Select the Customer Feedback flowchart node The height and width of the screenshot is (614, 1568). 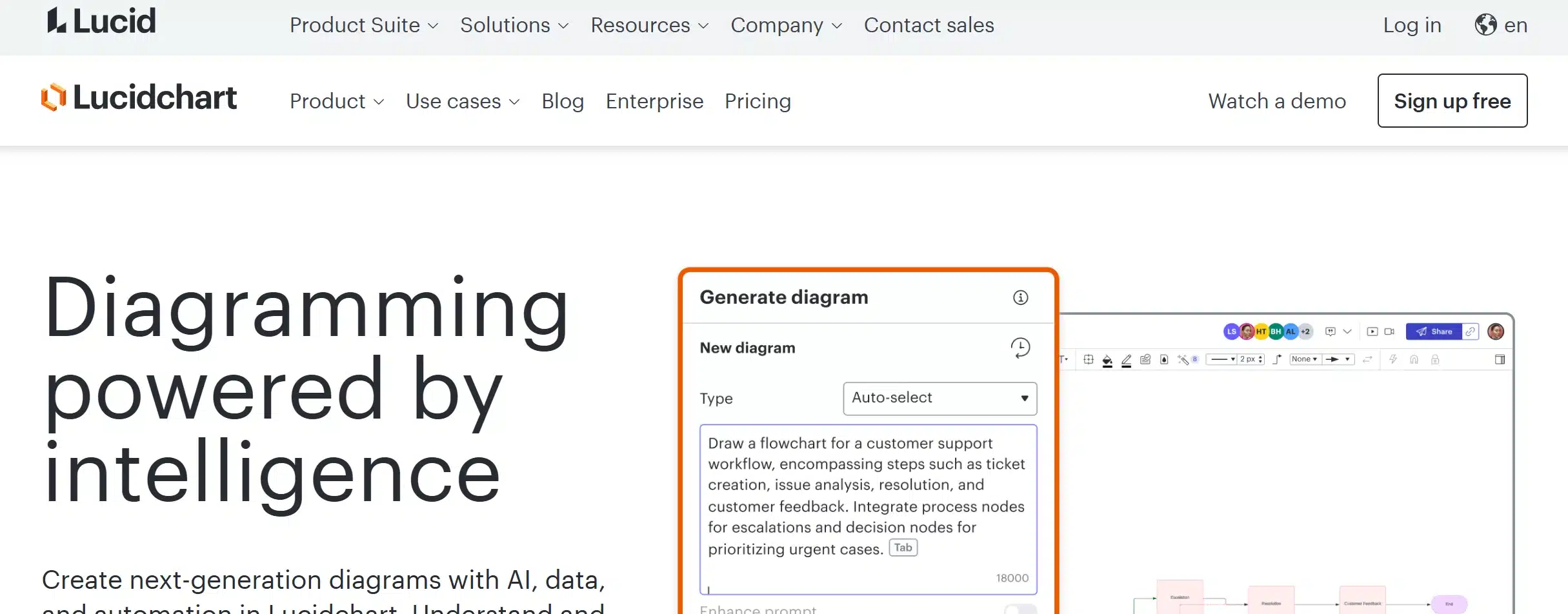coord(1363,600)
